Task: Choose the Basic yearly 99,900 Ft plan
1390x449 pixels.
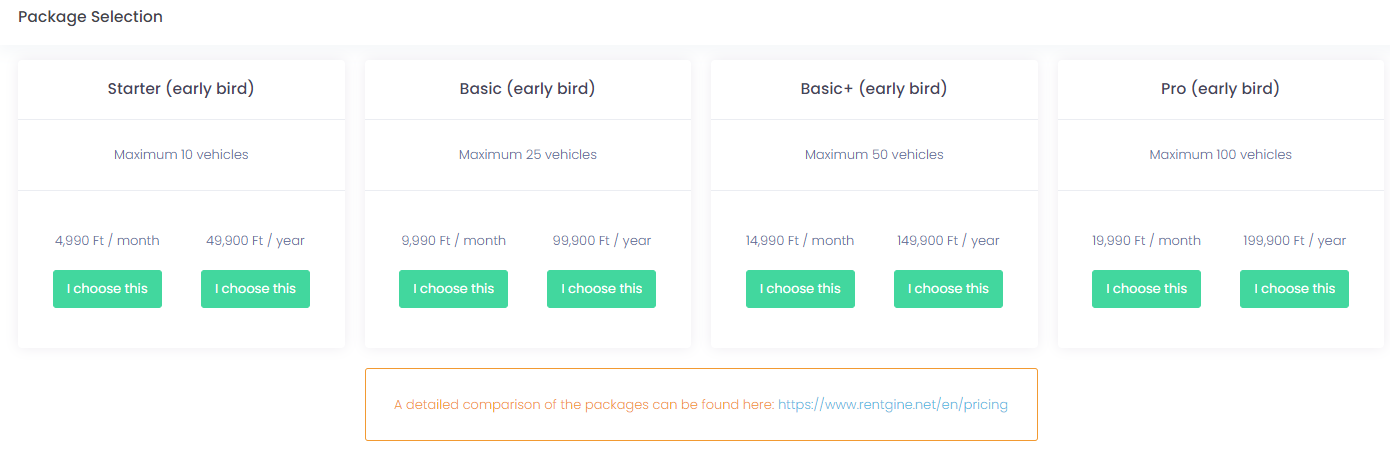Action: click(601, 289)
